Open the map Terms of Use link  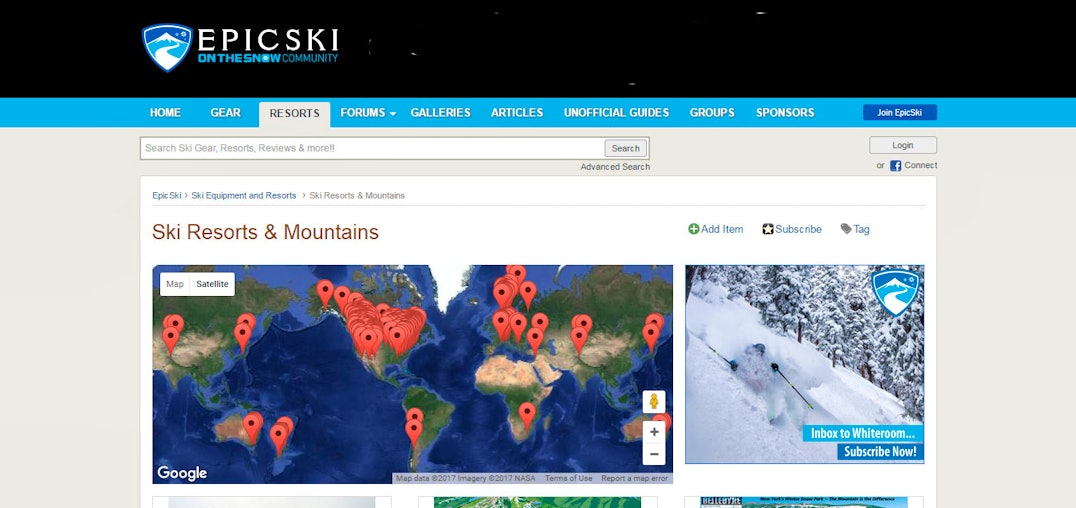coord(568,478)
